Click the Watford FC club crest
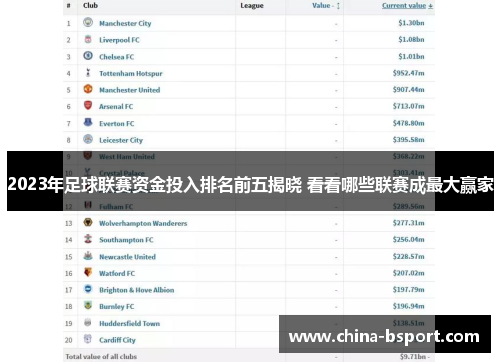This screenshot has height=362, width=500. tap(88, 272)
